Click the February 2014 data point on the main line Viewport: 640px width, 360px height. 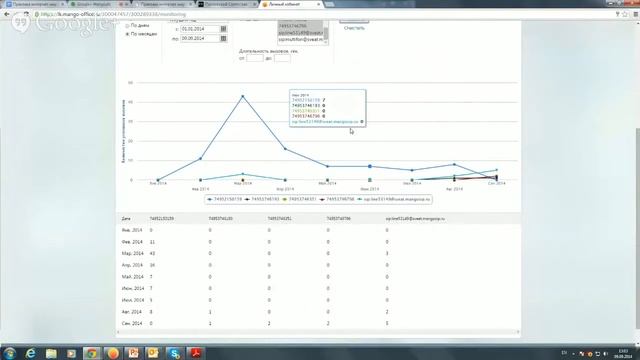point(200,158)
